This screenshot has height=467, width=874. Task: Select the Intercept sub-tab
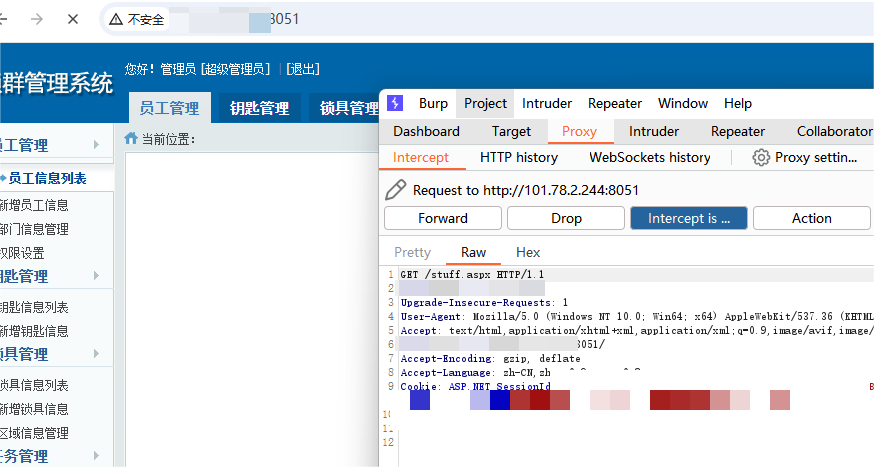[421, 158]
